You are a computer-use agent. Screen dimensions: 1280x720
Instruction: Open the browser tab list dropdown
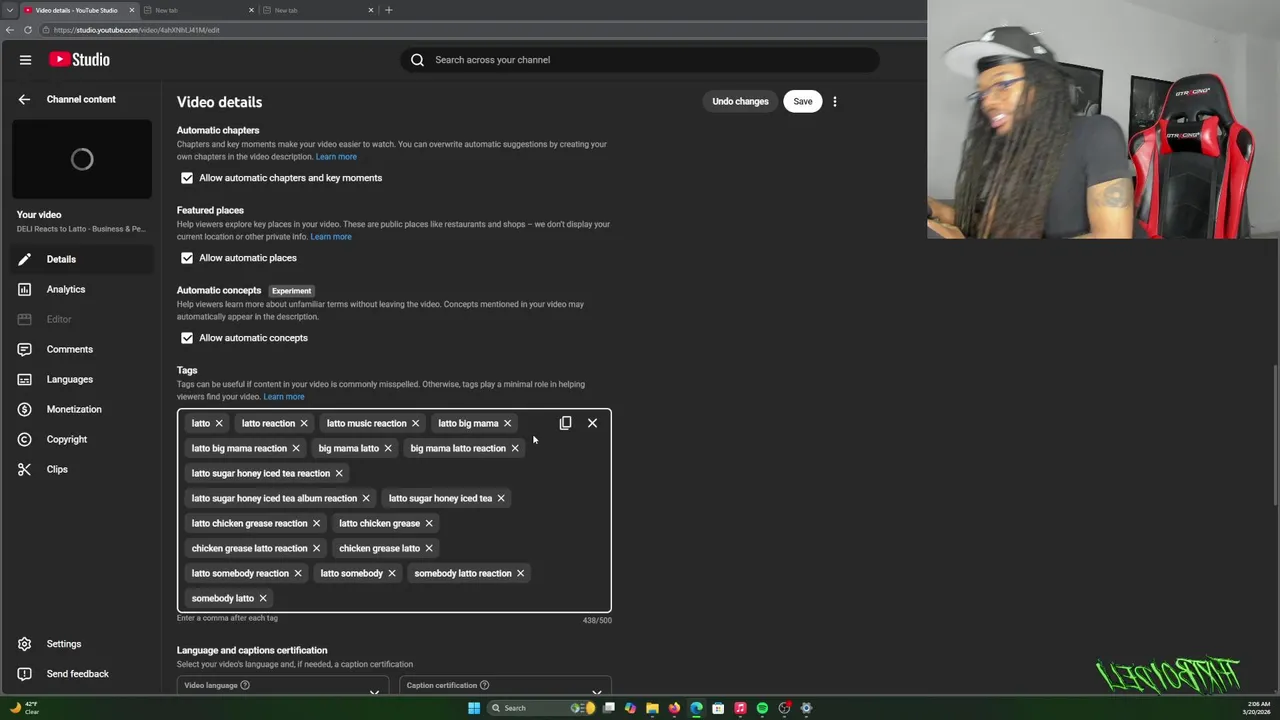click(x=9, y=10)
